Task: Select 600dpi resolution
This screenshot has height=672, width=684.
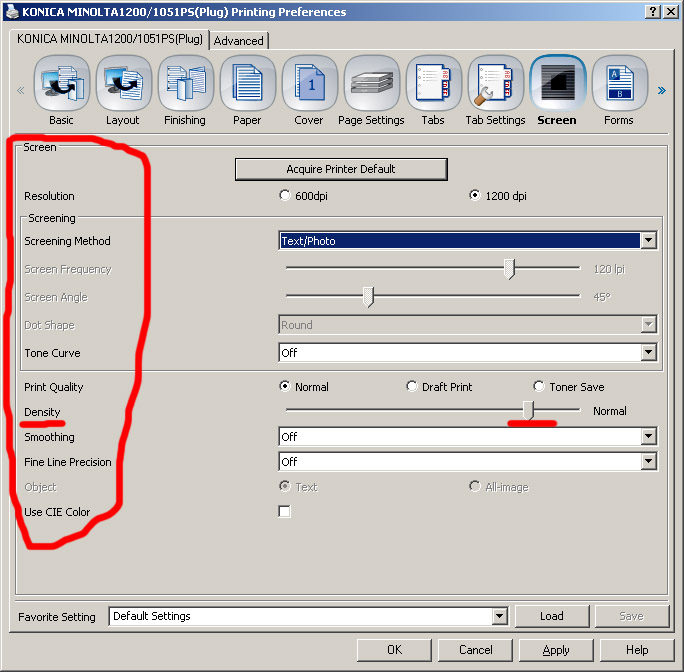Action: (284, 195)
